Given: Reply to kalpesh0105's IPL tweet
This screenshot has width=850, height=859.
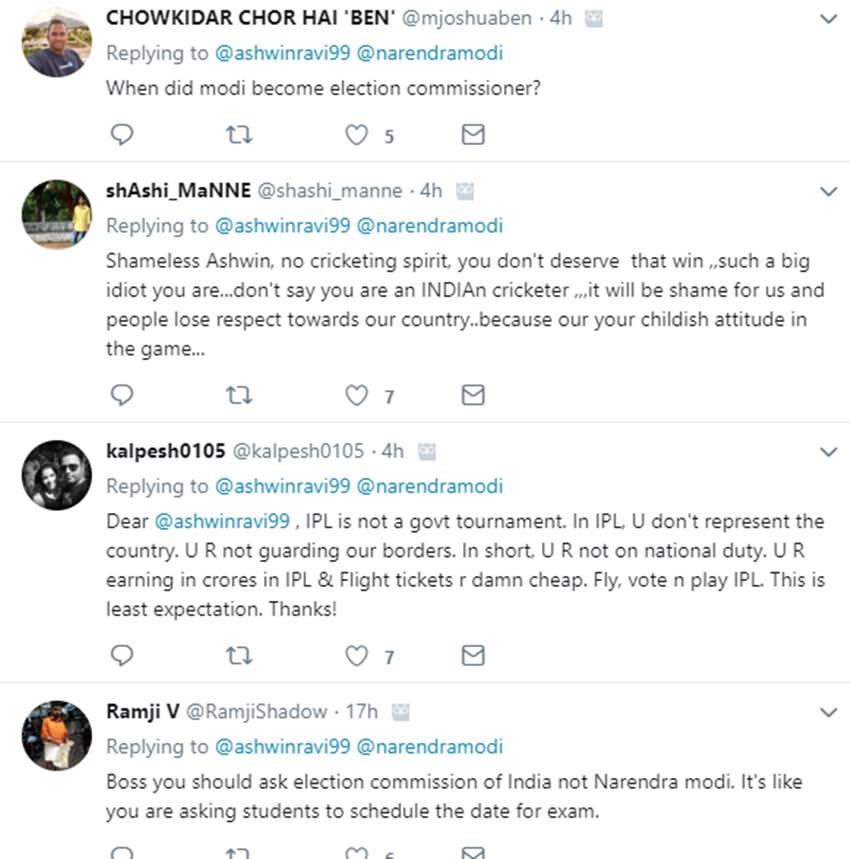Looking at the screenshot, I should coord(121,656).
